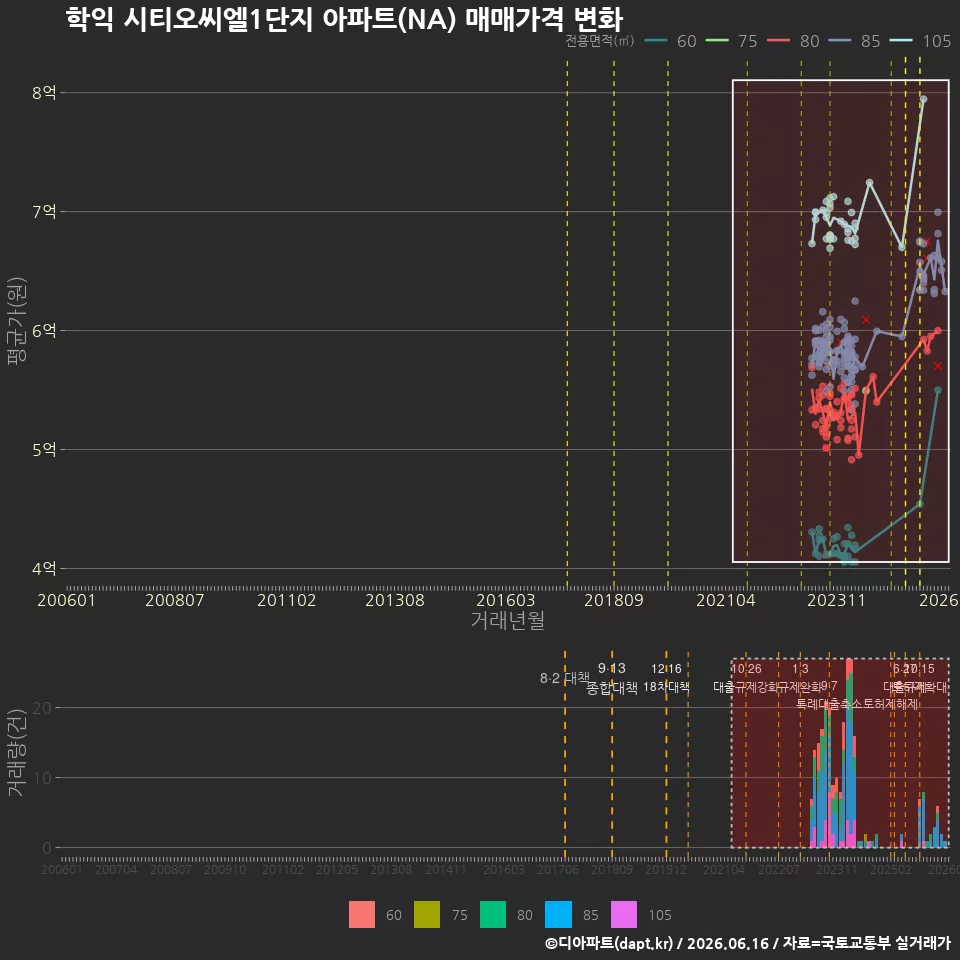
Task: Click the 7억 price axis label
Action: [44, 212]
